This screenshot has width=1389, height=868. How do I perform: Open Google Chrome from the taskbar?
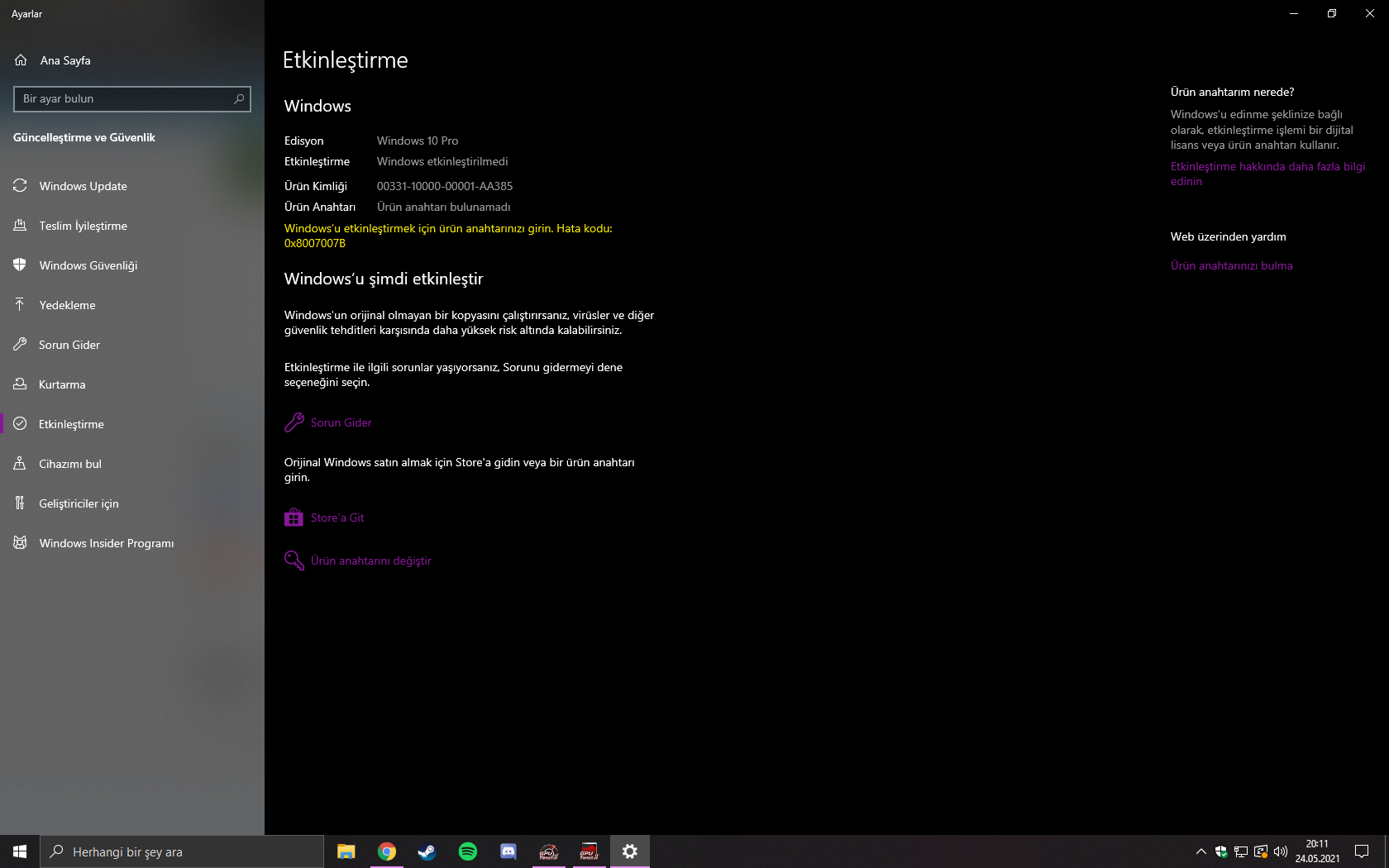coord(387,851)
